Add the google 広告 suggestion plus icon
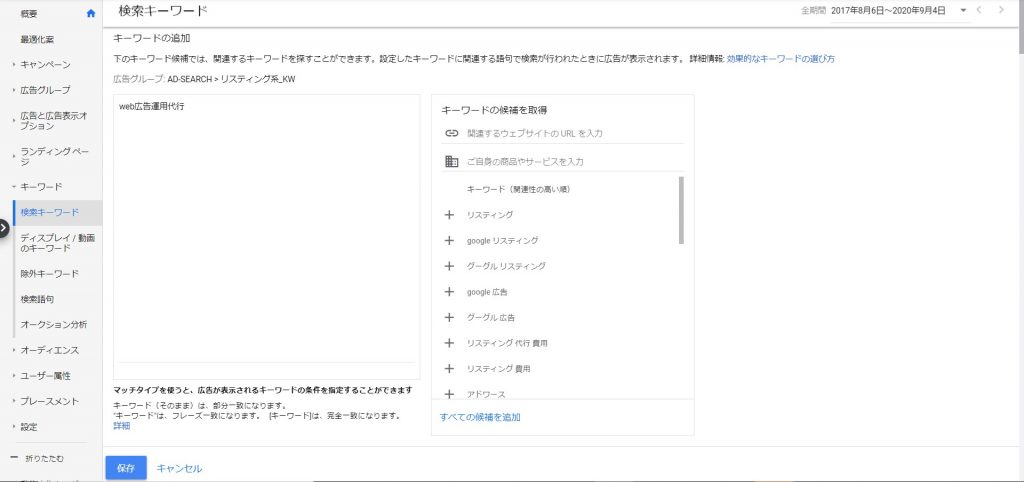The height and width of the screenshot is (482, 1024). tap(449, 292)
